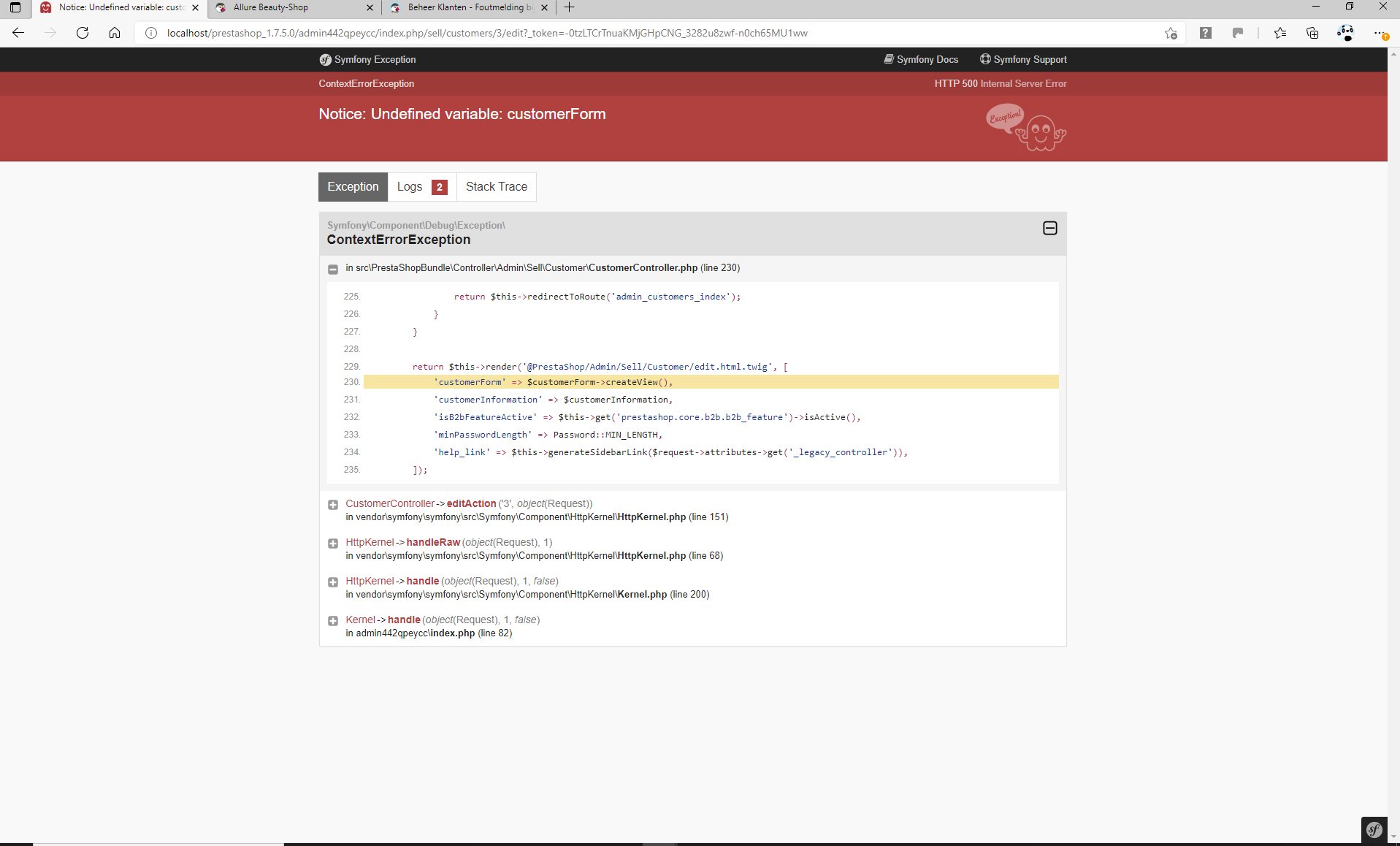Click the render edit.html.twig code line 229
The image size is (1400, 846).
click(600, 367)
